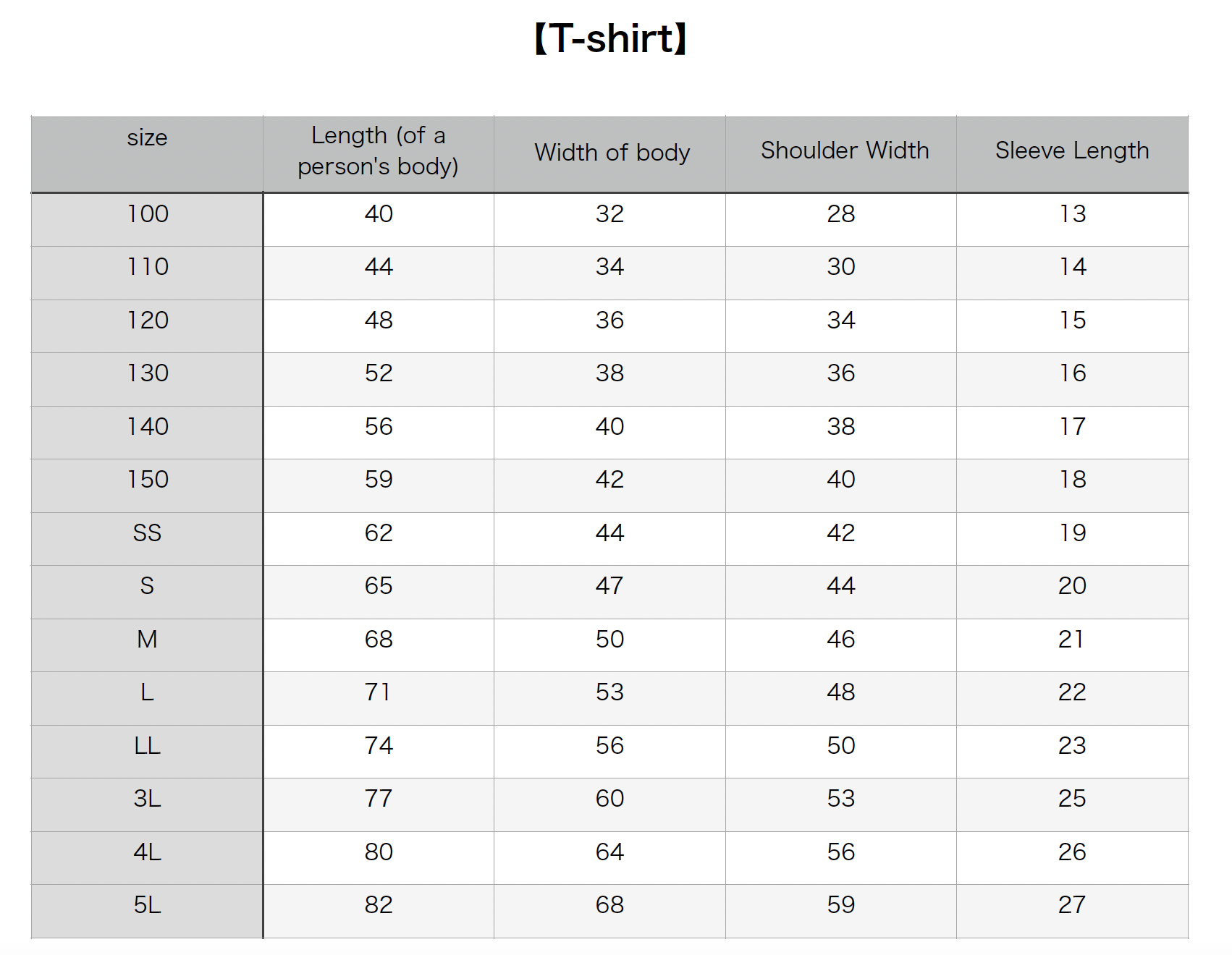Select the Sleeve Length column header
This screenshot has height=955, width=1232.
[1071, 150]
